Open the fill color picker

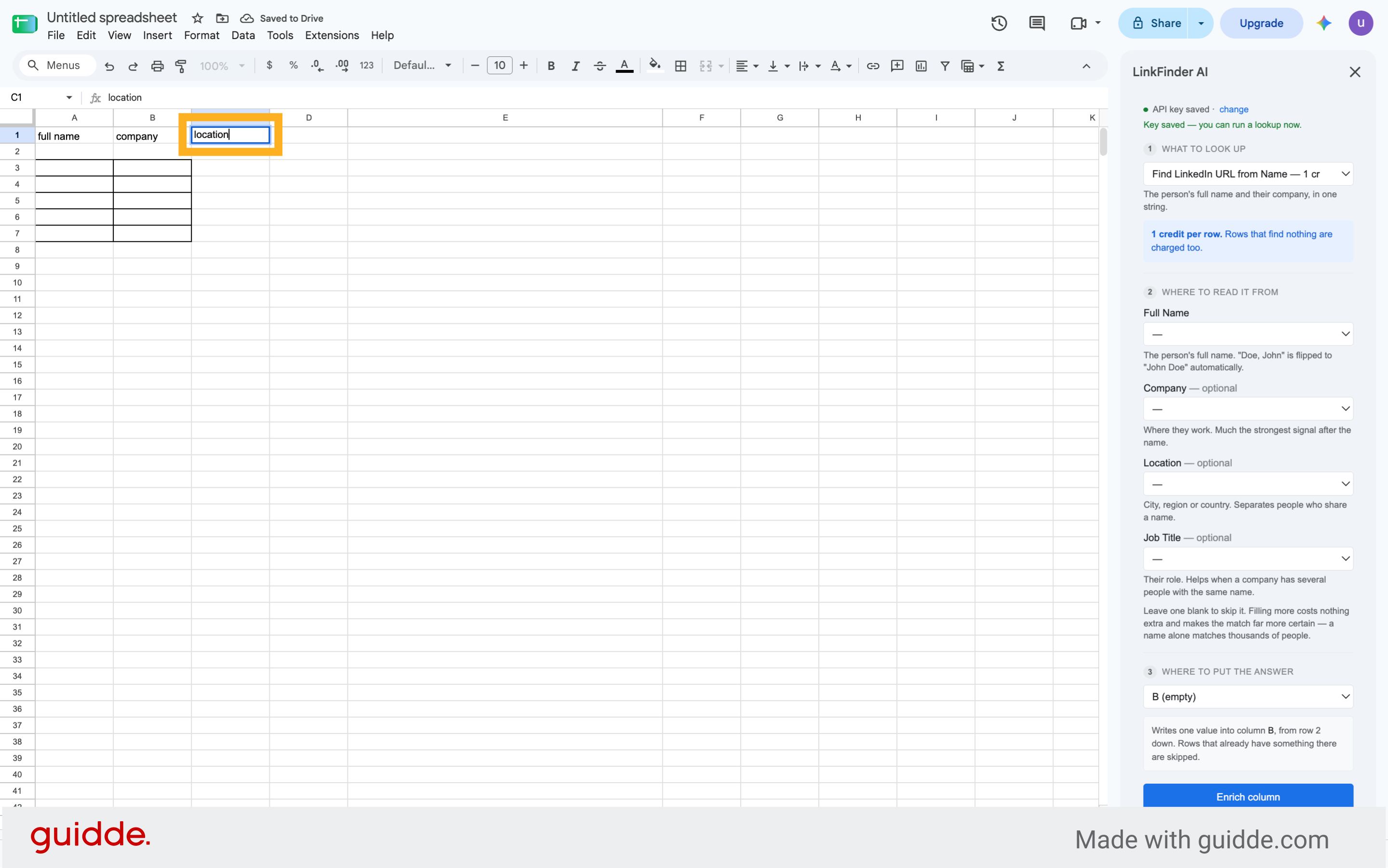[654, 65]
